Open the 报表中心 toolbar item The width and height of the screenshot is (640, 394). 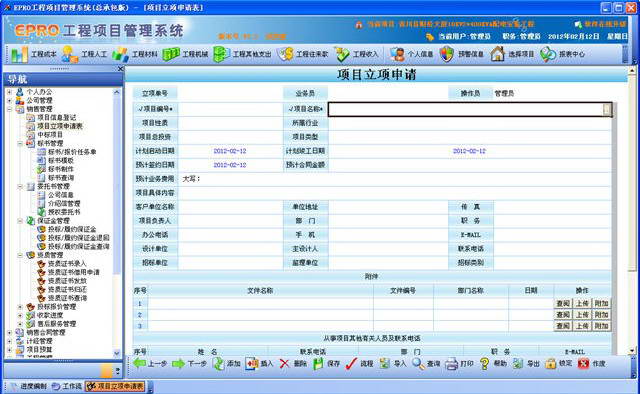click(562, 54)
